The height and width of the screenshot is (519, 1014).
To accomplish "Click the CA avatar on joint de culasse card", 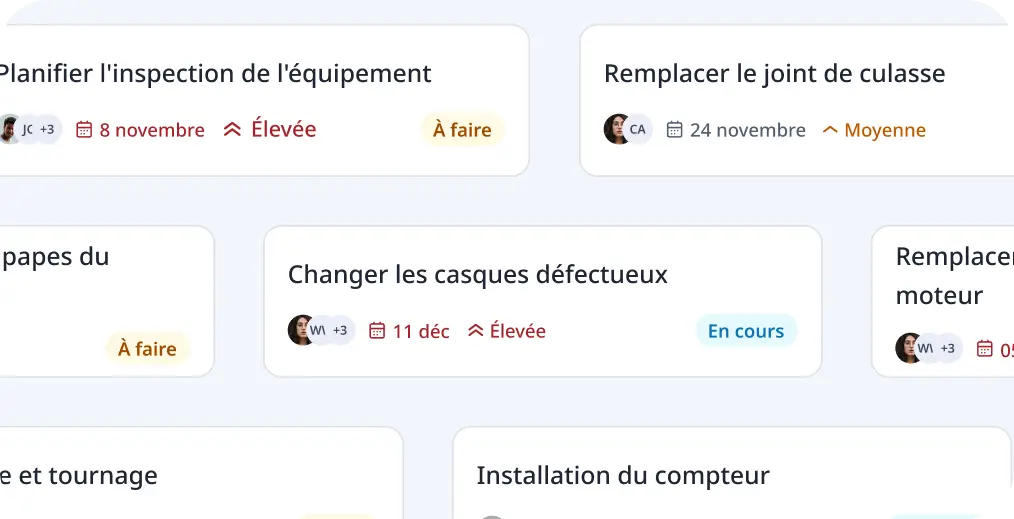I will [x=638, y=129].
